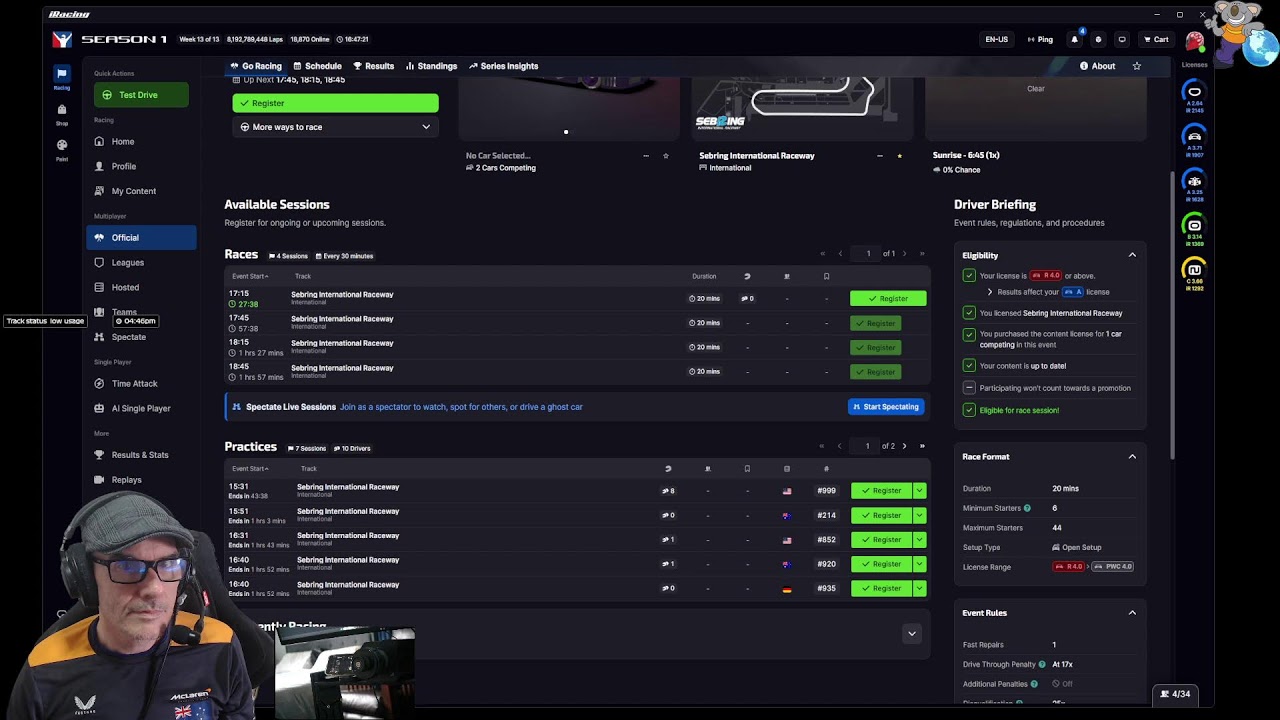
Task: Select the Dirt Oval license gauge B 3.14
Action: 1194,229
